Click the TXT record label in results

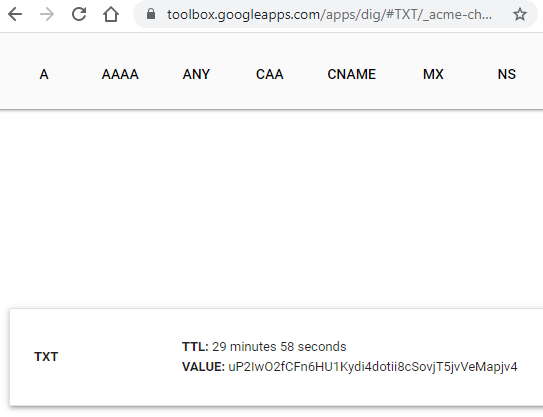pyautogui.click(x=46, y=357)
